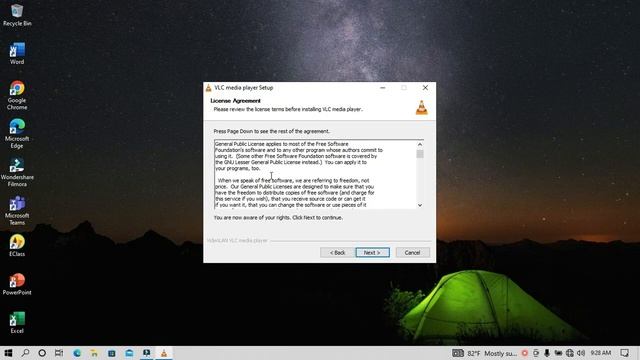Open the Mail app from the taskbar

coord(129,353)
